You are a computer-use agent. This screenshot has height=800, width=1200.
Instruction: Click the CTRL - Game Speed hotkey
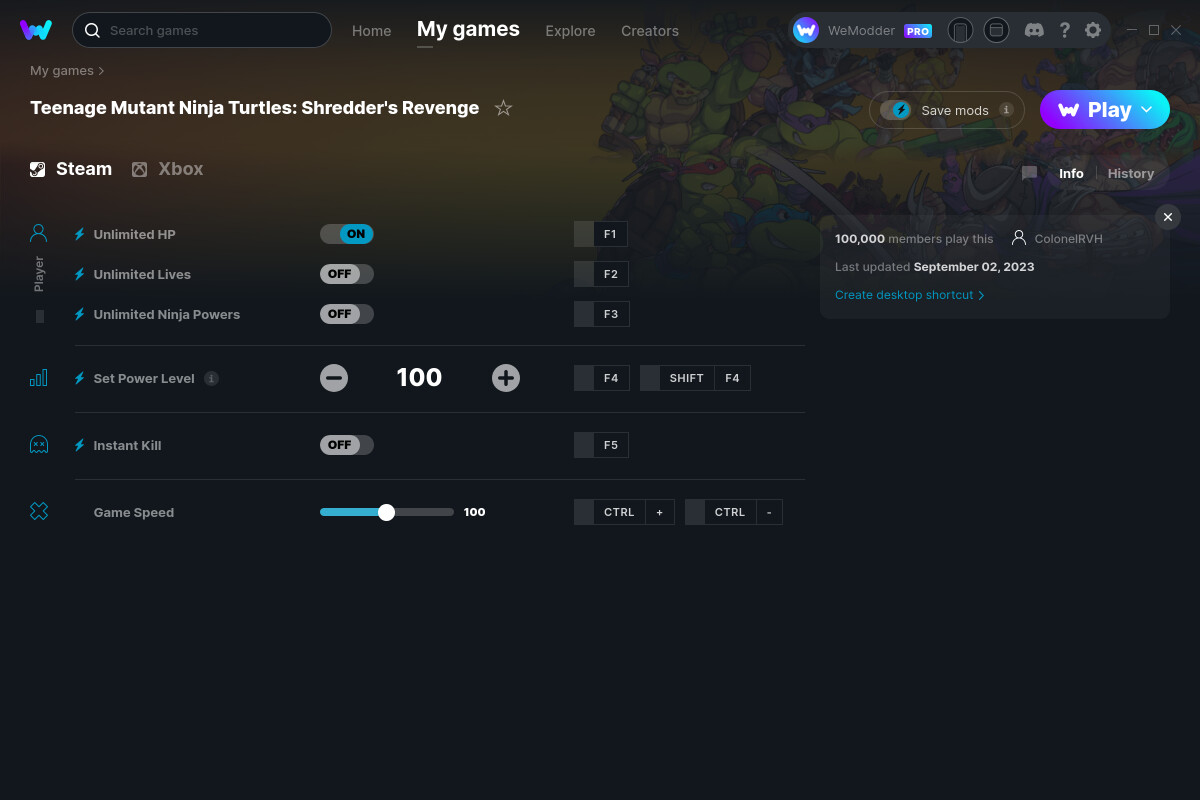734,512
